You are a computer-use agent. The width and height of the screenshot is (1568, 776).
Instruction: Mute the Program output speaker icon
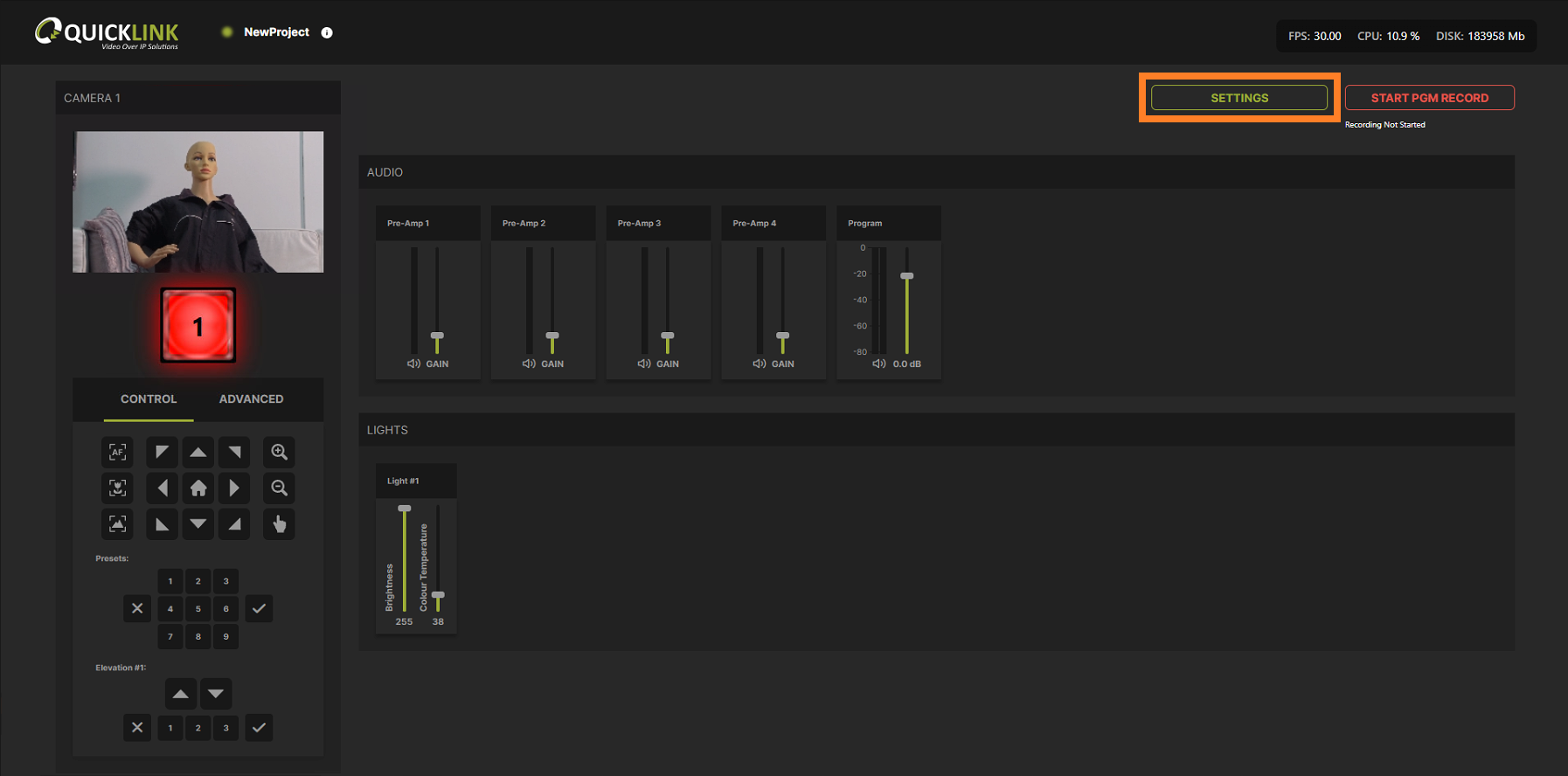(879, 364)
